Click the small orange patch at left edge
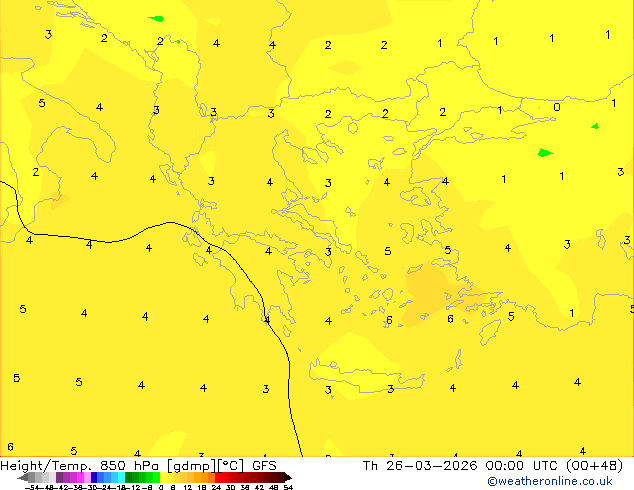Viewport: 634px width, 490px height. [x=60, y=199]
